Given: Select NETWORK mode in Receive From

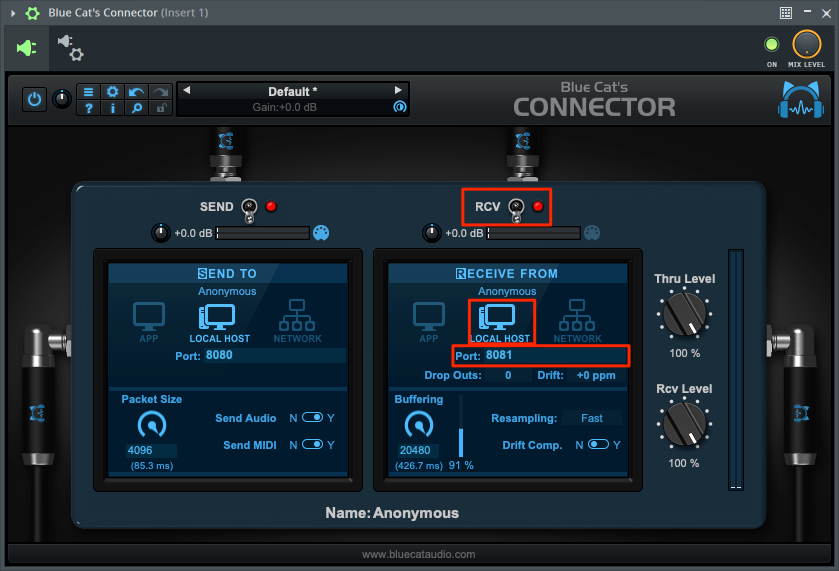Looking at the screenshot, I should pyautogui.click(x=577, y=322).
